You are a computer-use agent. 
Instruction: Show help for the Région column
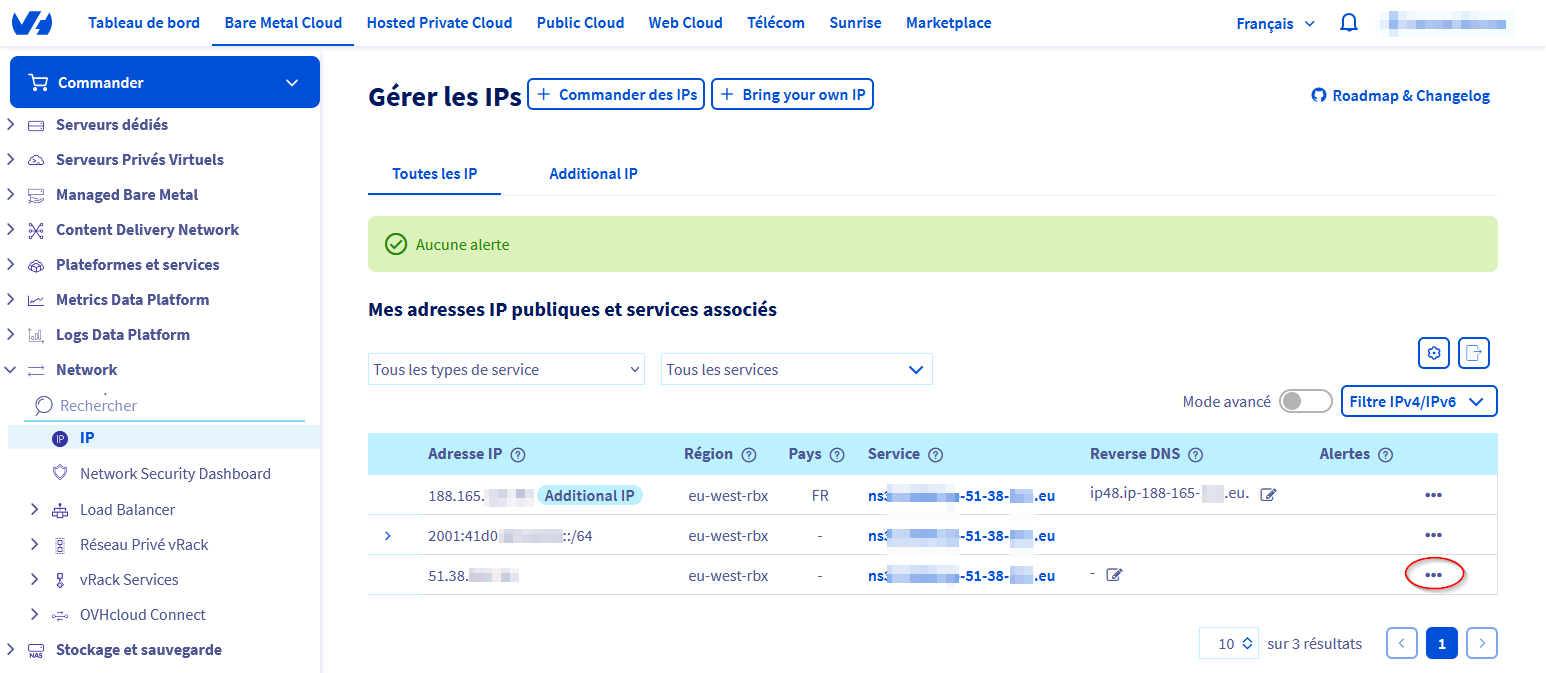point(749,455)
